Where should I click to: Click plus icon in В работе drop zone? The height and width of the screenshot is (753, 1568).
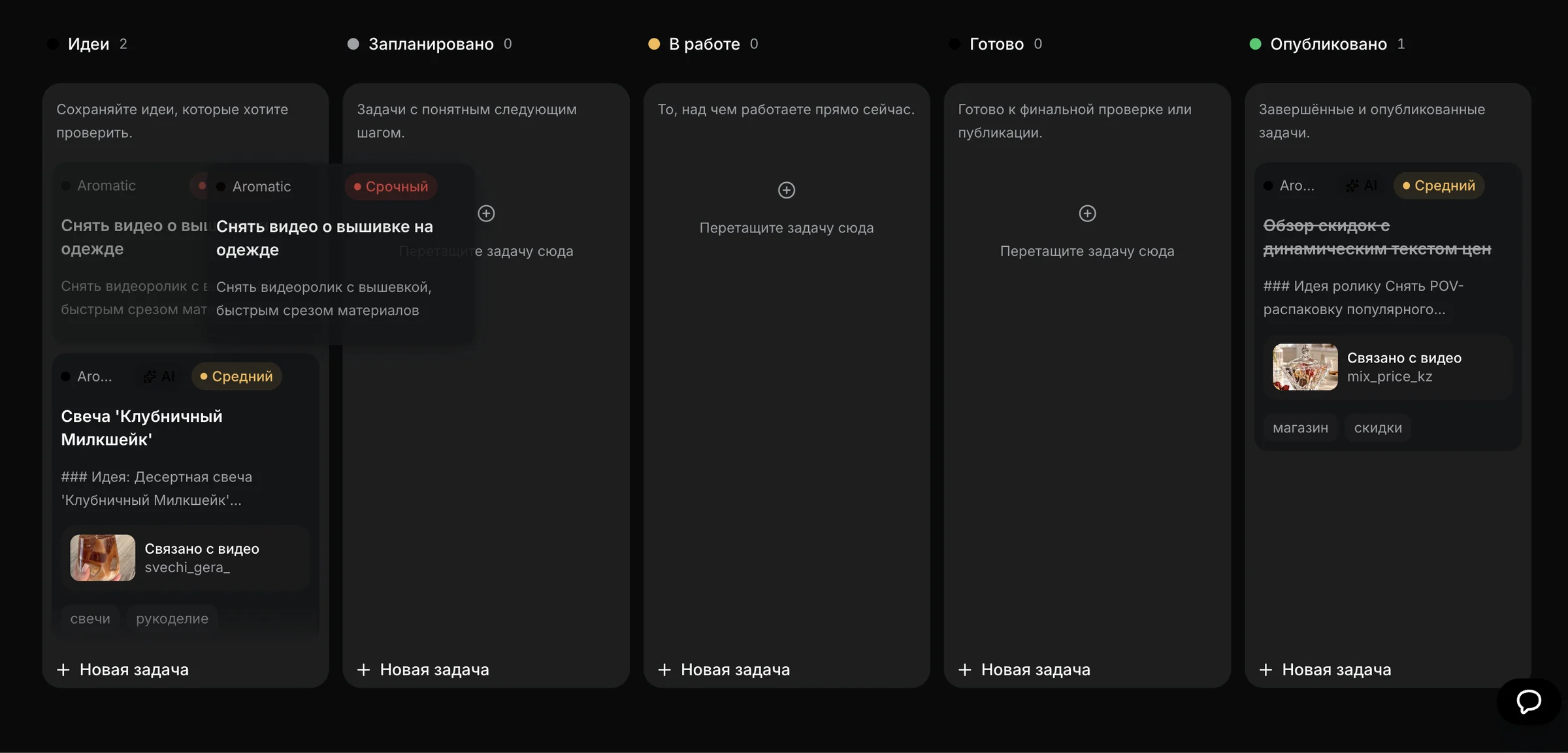787,190
